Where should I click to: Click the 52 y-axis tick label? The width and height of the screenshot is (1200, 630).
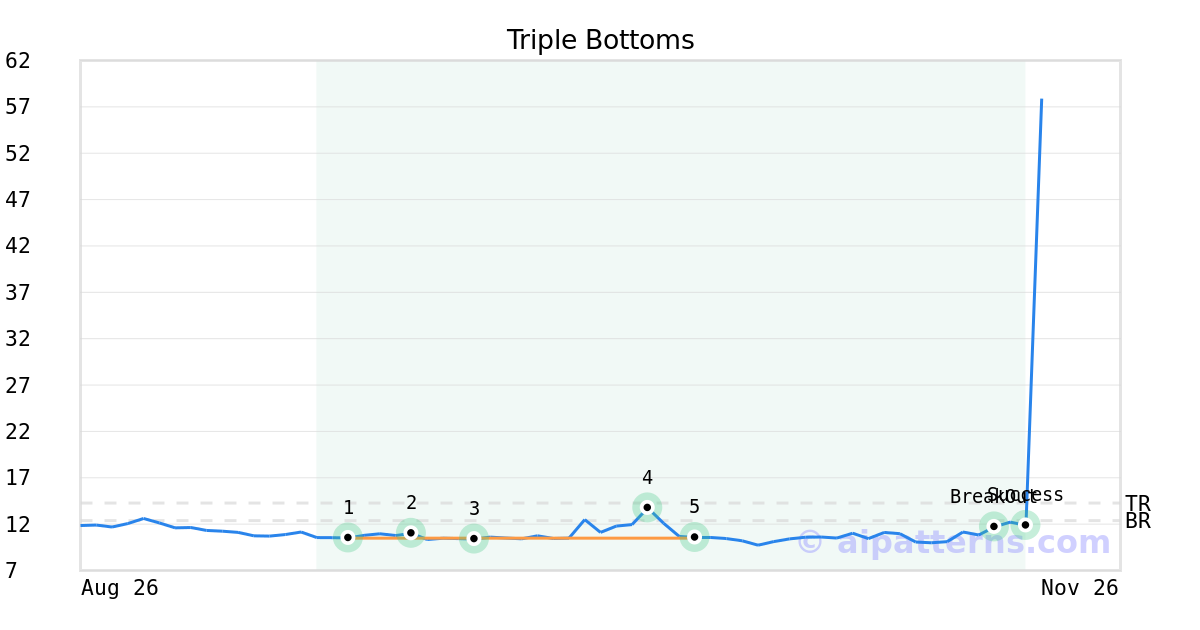click(18, 154)
